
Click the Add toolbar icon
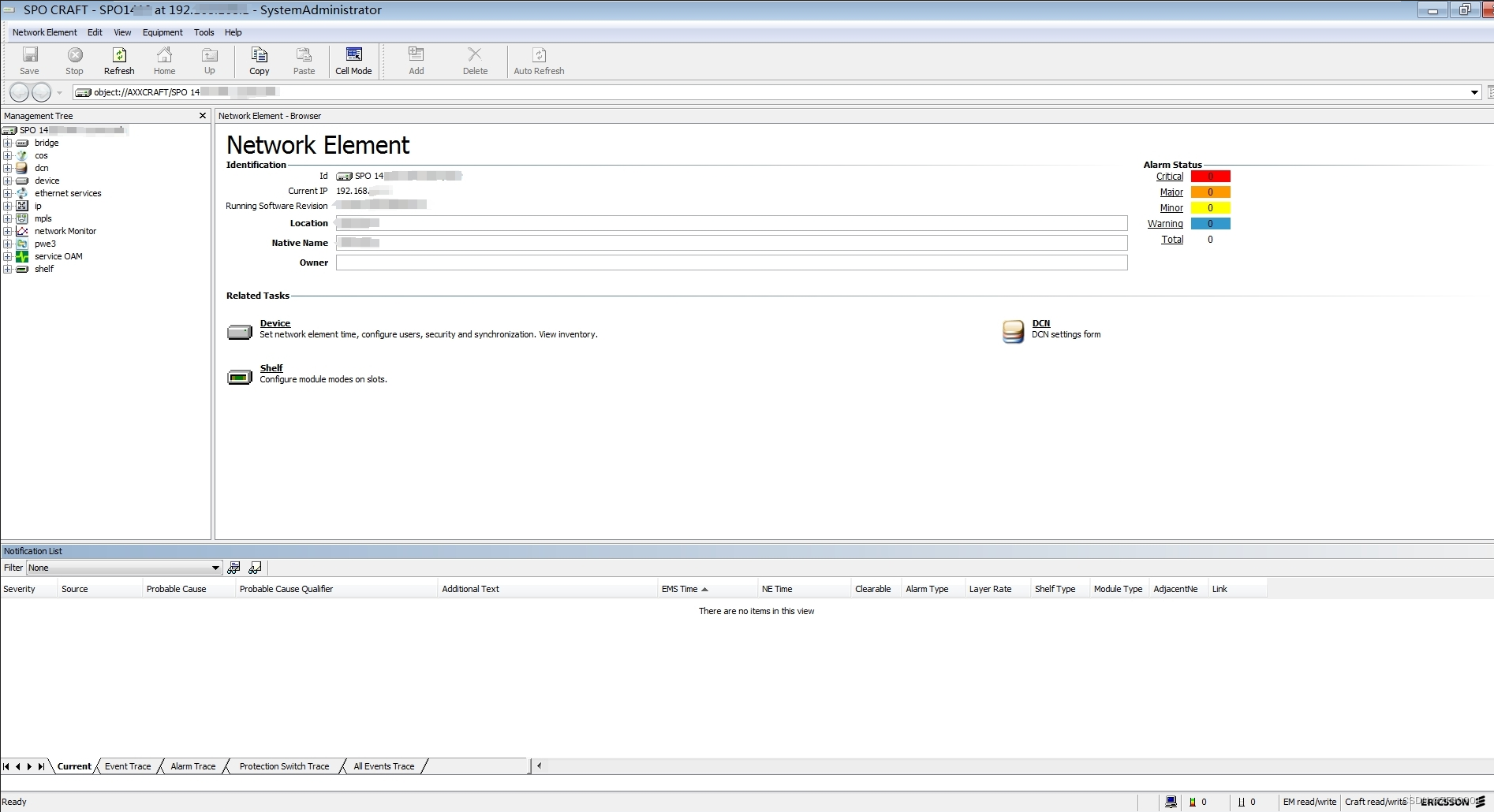coord(416,55)
